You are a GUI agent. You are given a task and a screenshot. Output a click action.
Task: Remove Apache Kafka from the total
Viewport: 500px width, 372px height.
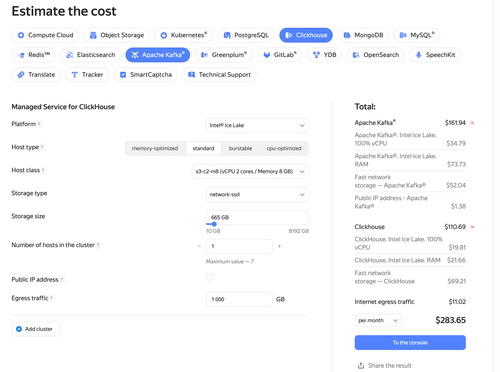(472, 123)
